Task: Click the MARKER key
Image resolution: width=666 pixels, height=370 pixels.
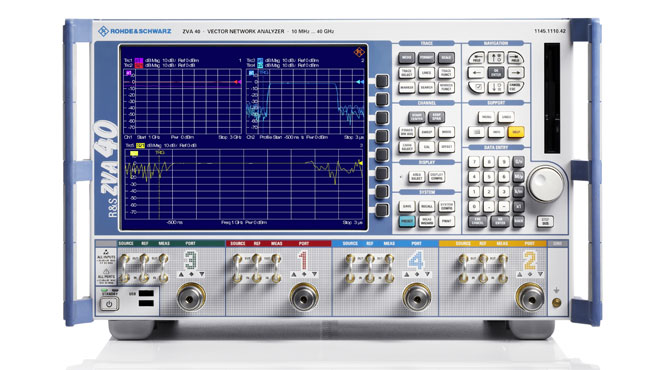Action: click(x=406, y=88)
